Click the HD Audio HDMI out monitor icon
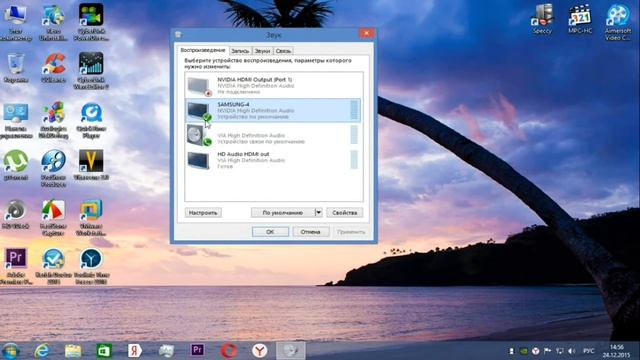This screenshot has height=360, width=640. 199,160
